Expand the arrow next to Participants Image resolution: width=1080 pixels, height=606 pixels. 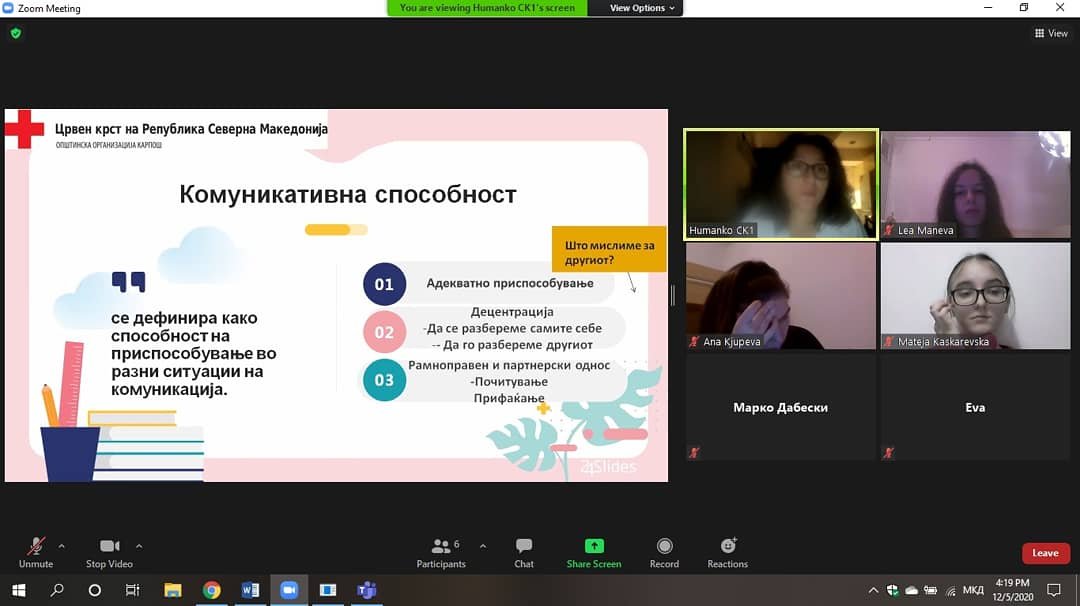[x=483, y=546]
